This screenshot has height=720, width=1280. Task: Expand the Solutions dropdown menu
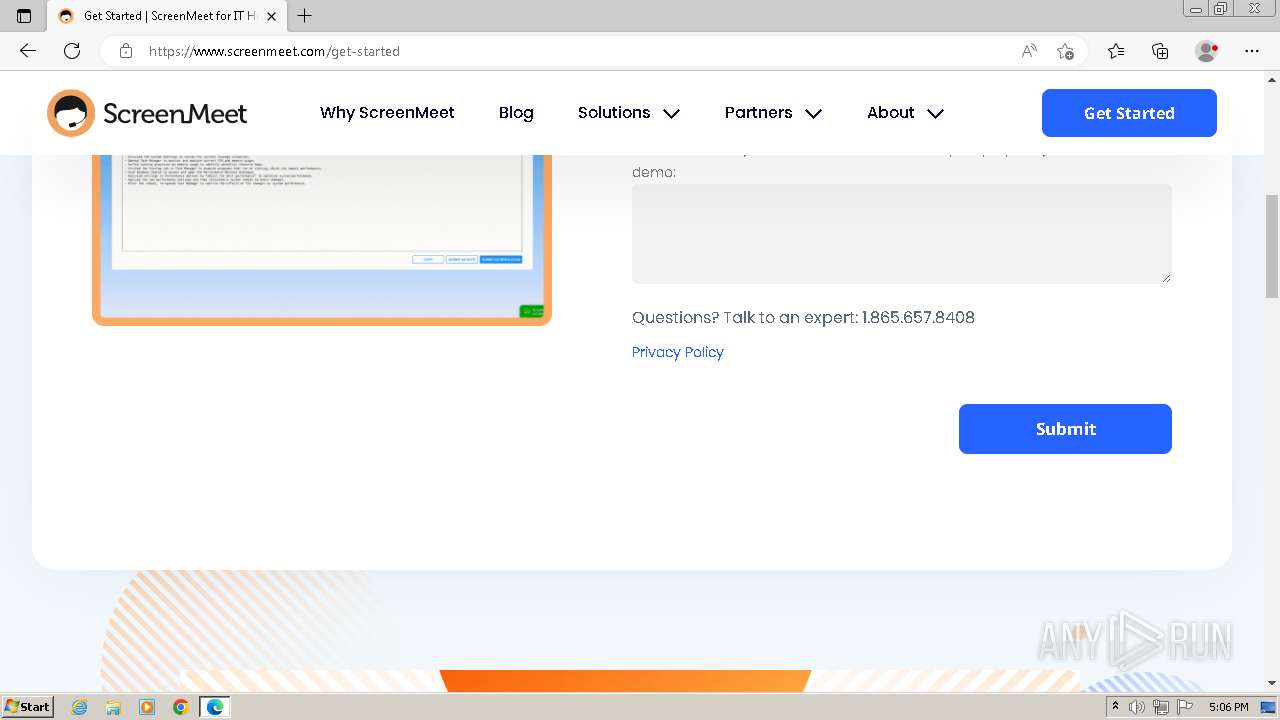629,113
